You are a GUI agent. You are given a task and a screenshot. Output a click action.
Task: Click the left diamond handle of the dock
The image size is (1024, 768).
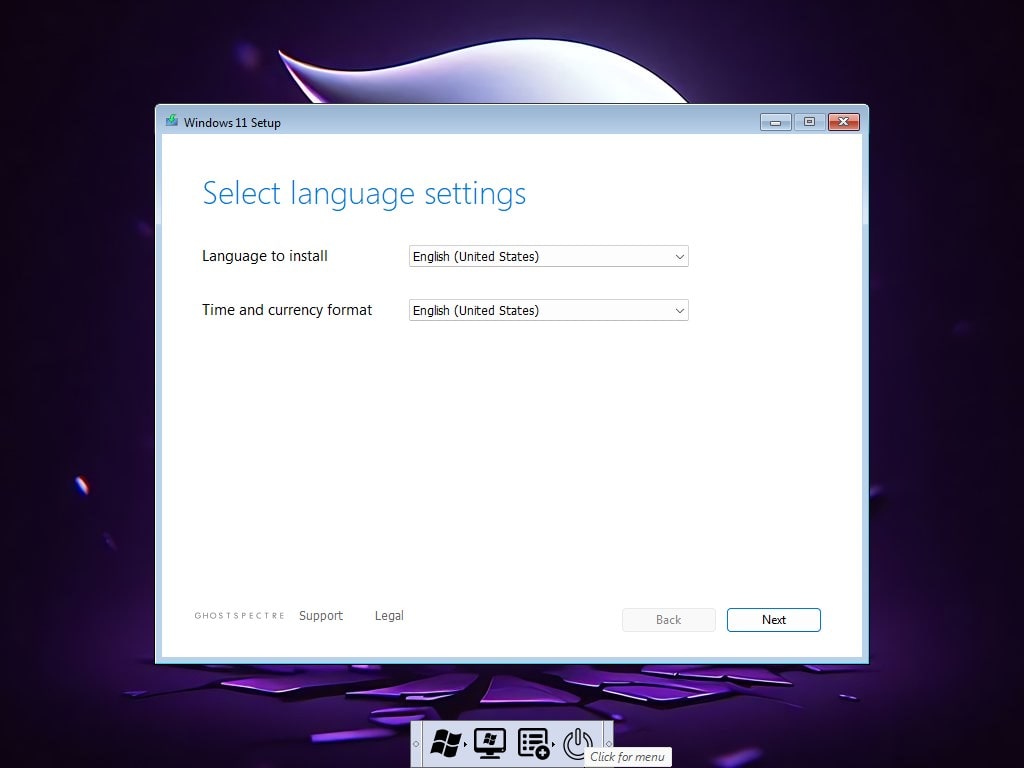416,744
